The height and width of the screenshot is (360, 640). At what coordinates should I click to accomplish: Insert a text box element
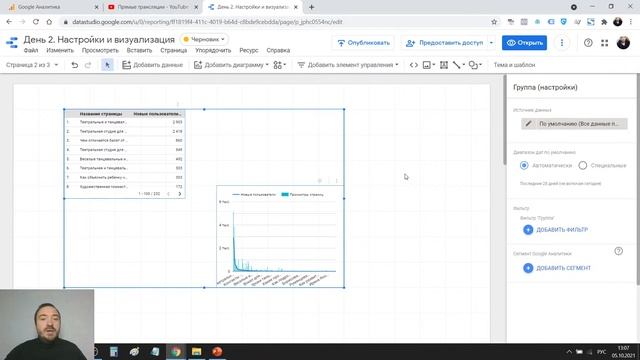pos(444,65)
